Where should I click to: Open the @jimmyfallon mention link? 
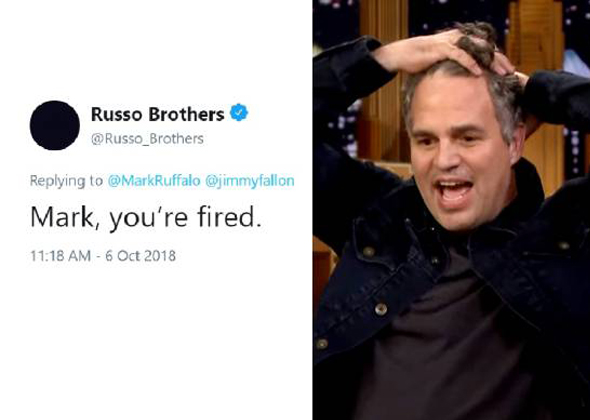click(250, 181)
